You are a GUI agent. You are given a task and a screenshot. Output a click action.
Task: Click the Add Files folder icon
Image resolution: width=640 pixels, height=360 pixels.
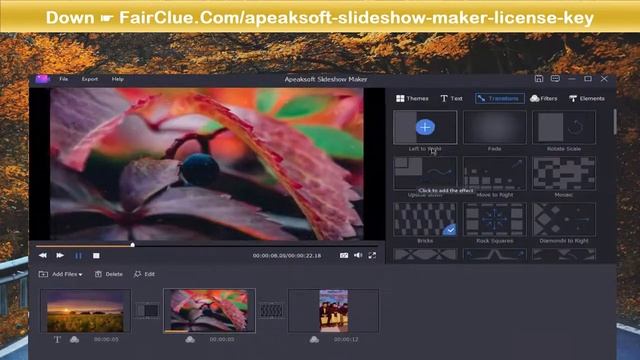coord(43,274)
